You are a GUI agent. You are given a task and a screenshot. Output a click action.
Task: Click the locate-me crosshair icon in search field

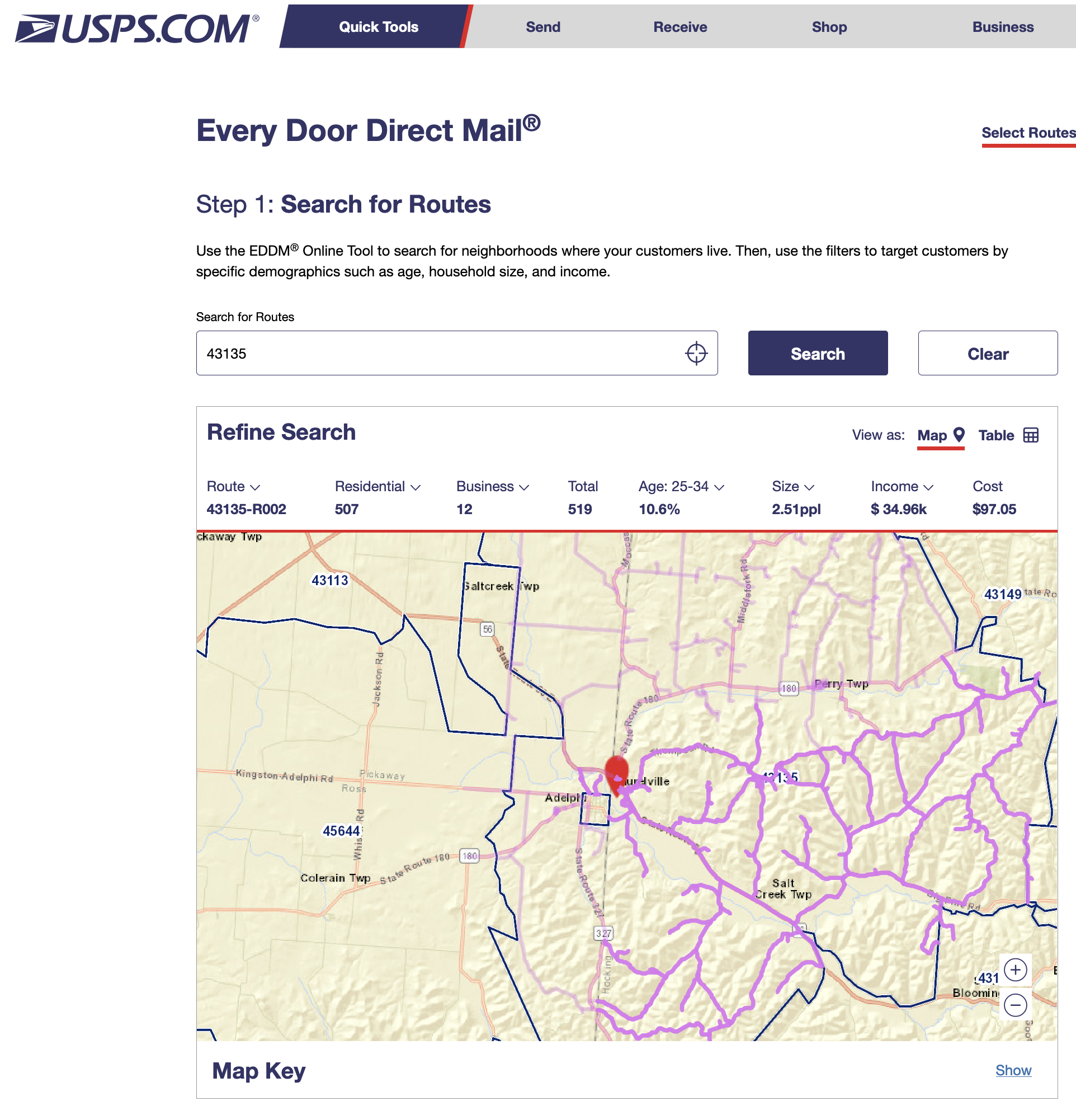coord(696,353)
